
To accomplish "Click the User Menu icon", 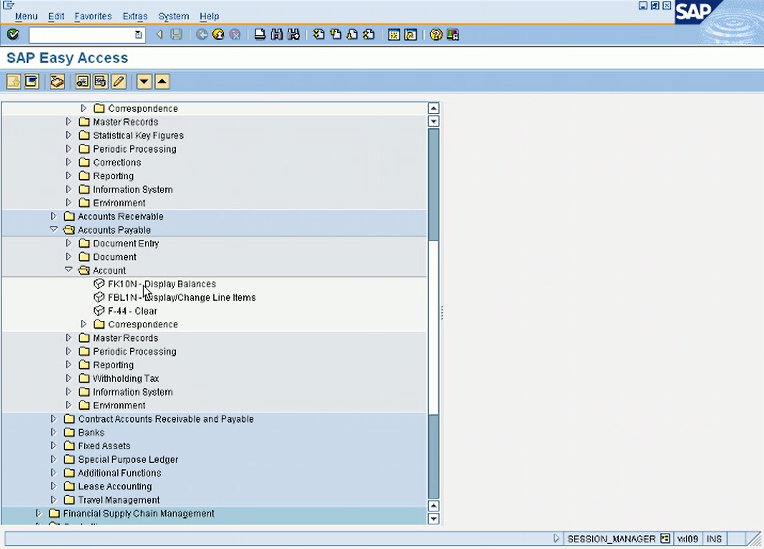I will [x=14, y=81].
